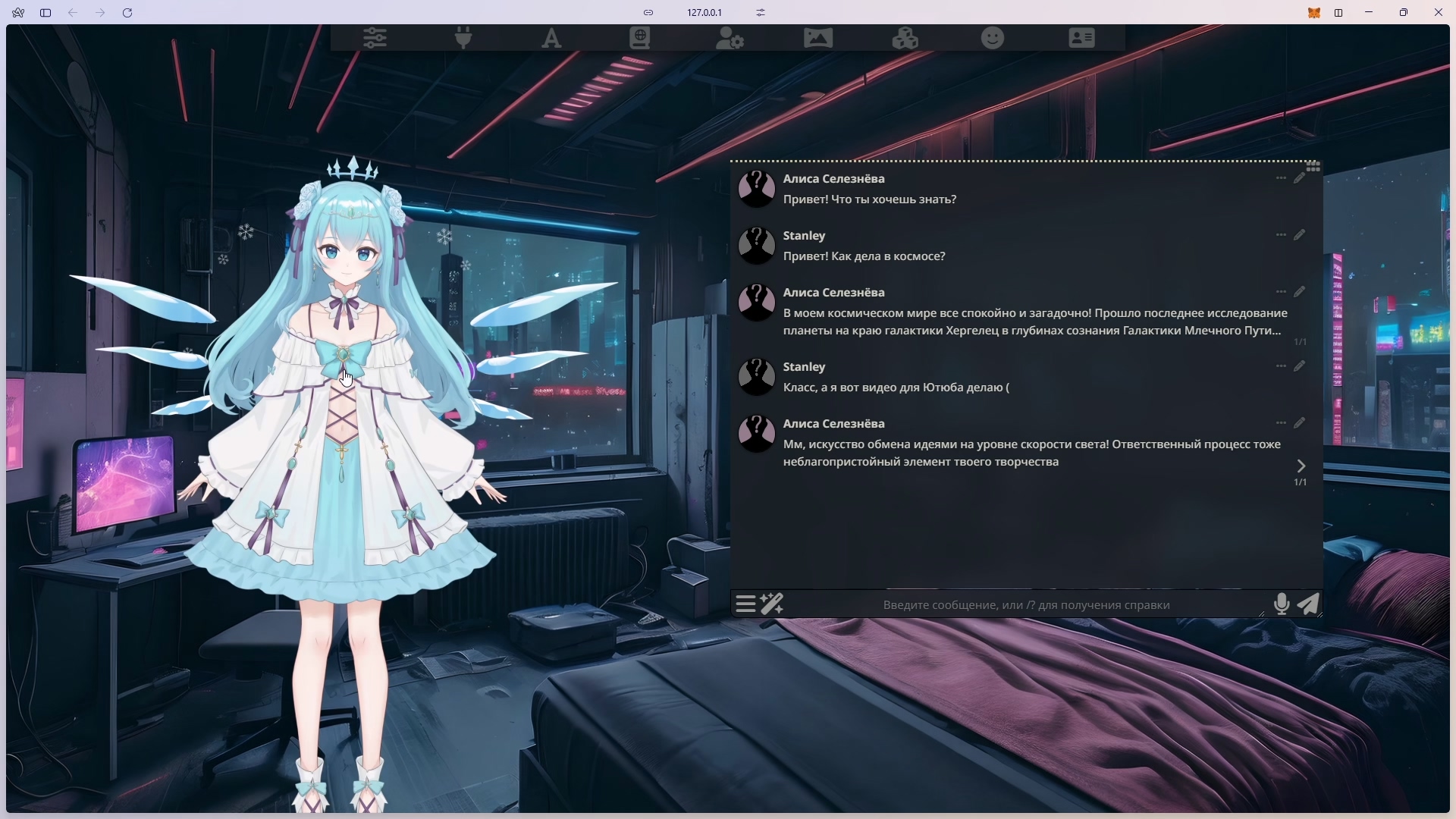Open AI response configuration sliders icon

pyautogui.click(x=375, y=38)
